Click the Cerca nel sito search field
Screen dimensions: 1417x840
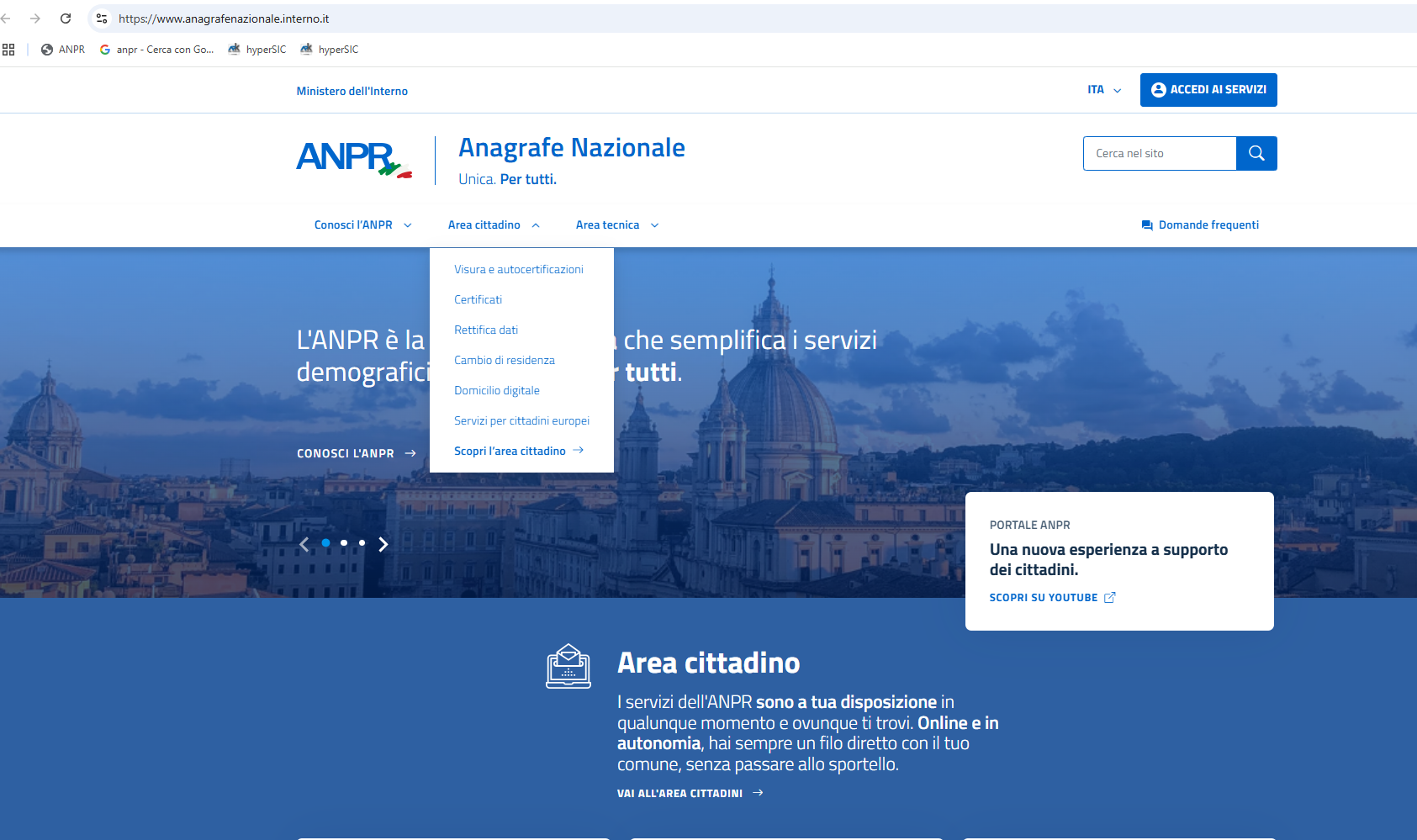tap(1160, 153)
